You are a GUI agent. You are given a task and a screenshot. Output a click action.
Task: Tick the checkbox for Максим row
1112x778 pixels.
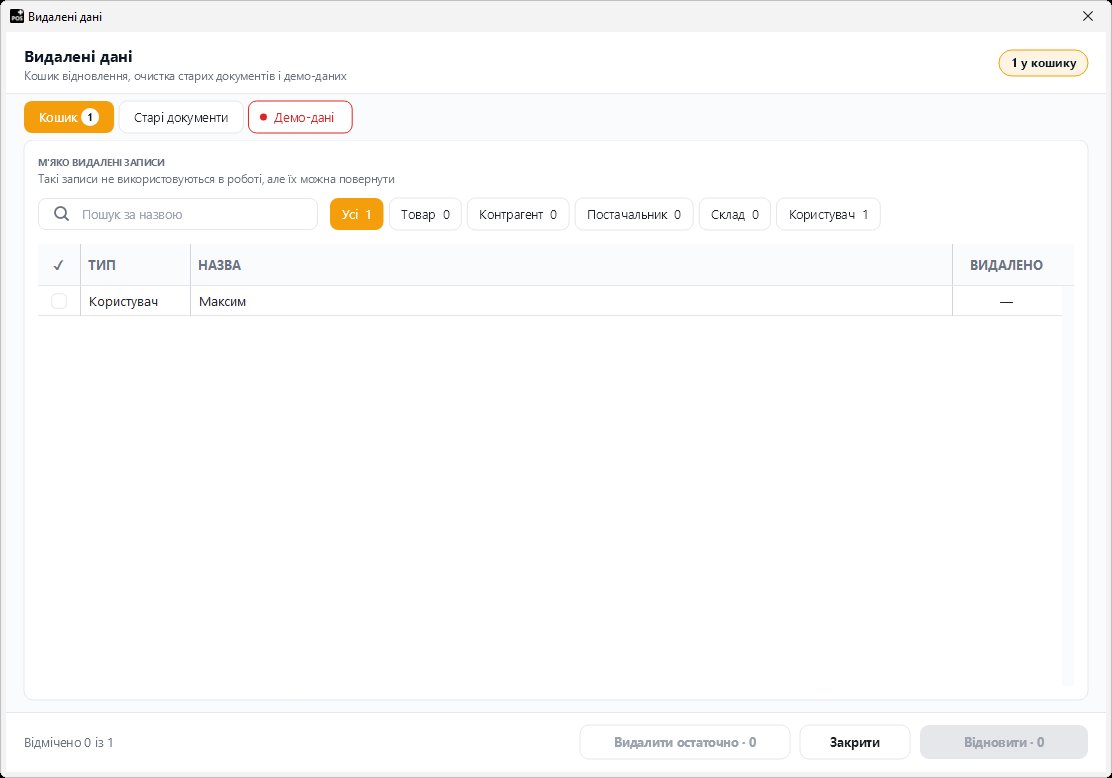coord(59,301)
